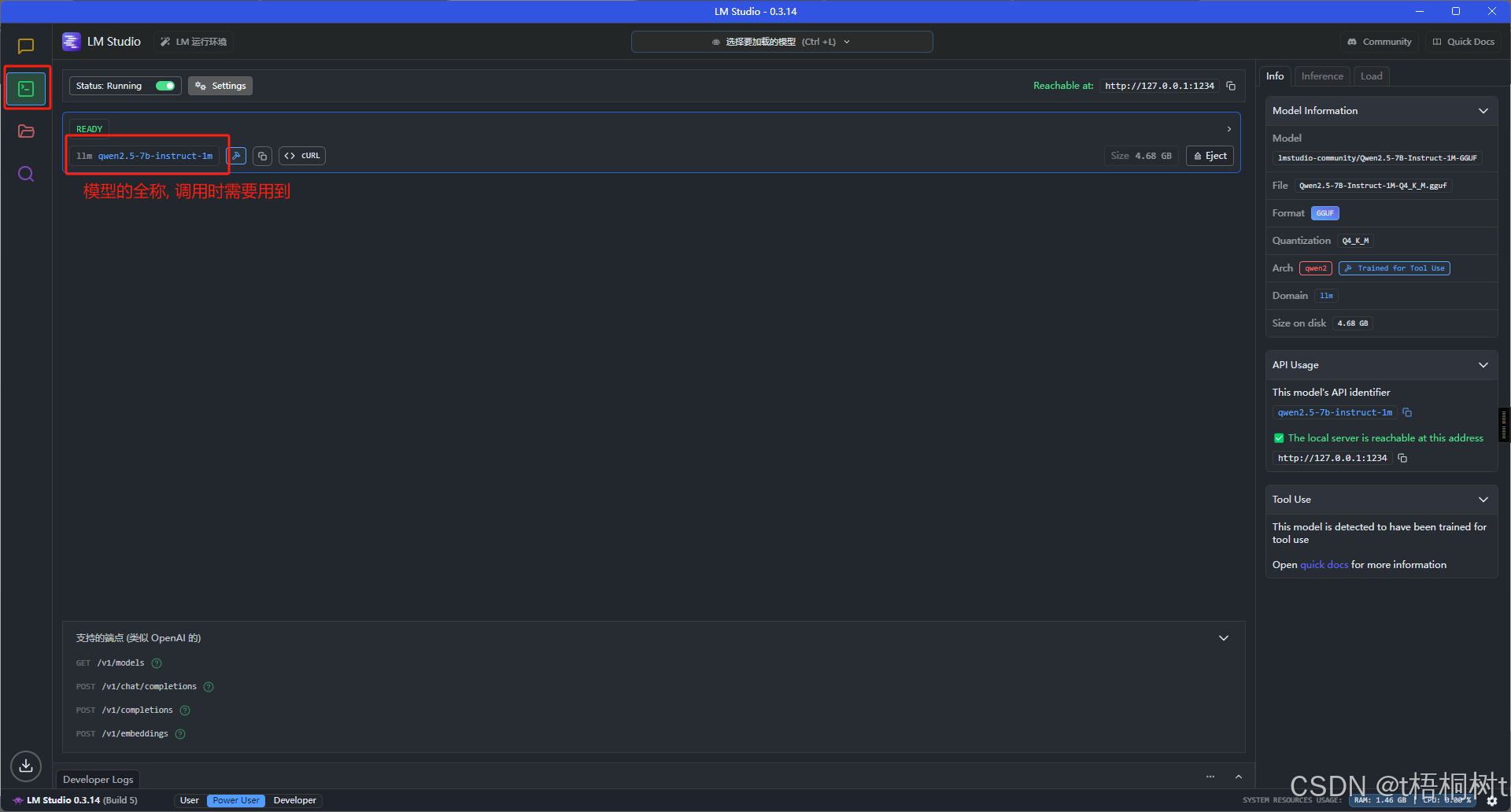Screen dimensions: 1511x812
Task: Copy the loaded model identifier in the model row
Action: [x=263, y=156]
